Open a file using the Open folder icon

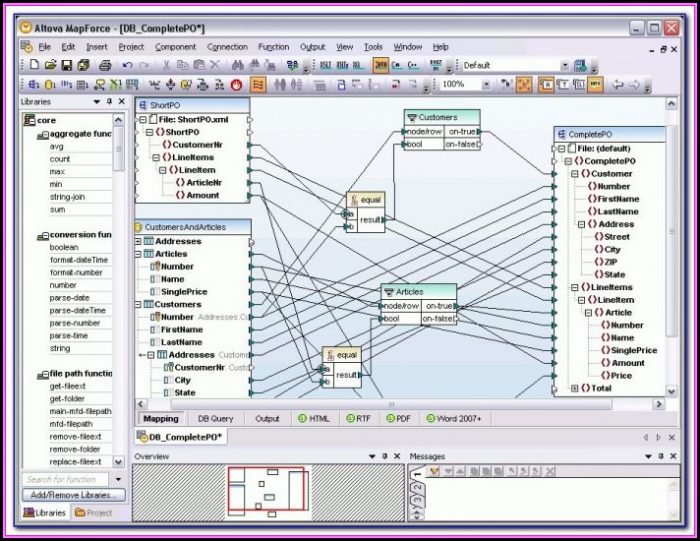click(50, 65)
